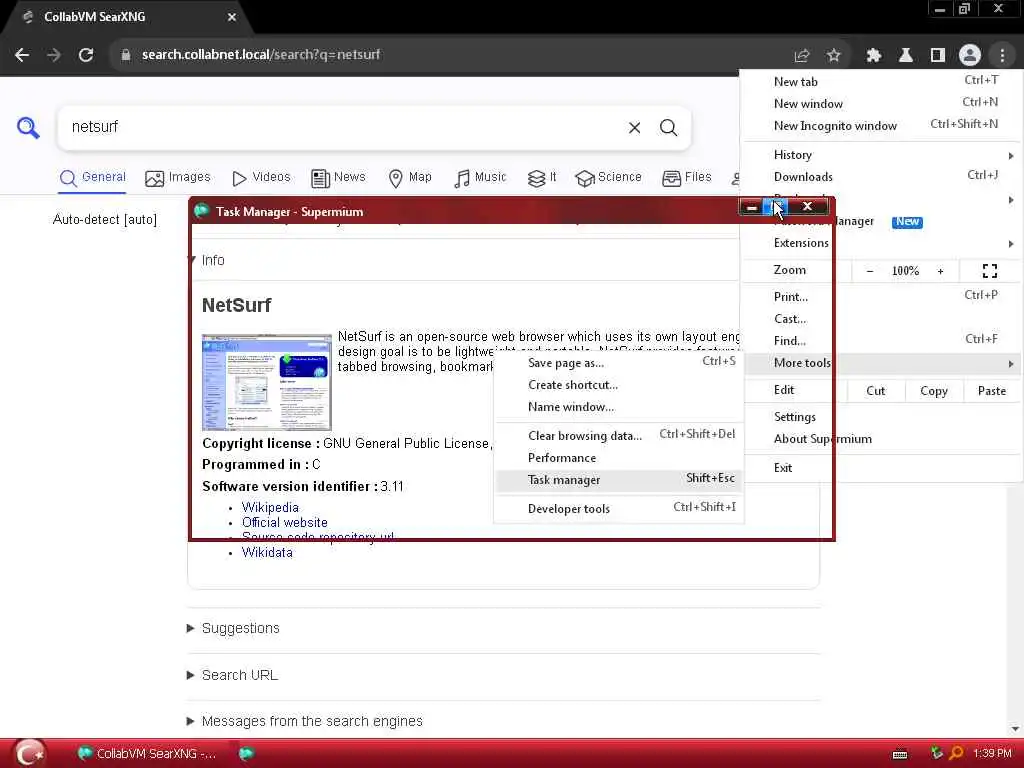
Task: Expand the Suggestions section
Action: (x=234, y=628)
